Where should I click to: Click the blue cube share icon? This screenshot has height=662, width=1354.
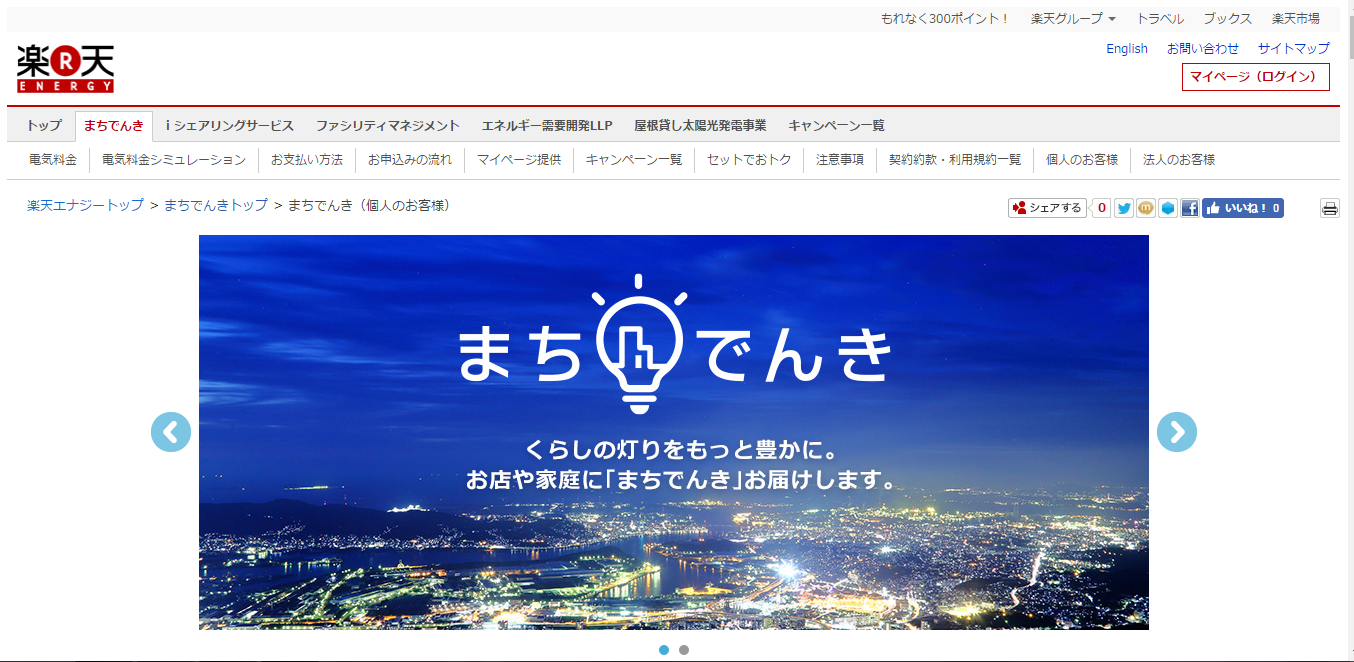1168,208
